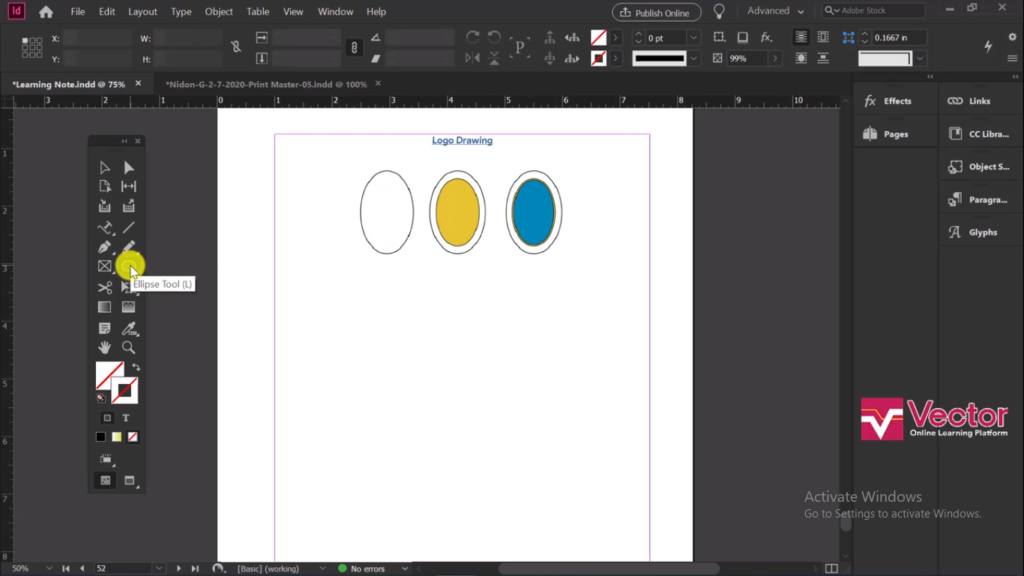Image resolution: width=1024 pixels, height=576 pixels.
Task: Open the Window menu
Action: pos(335,12)
